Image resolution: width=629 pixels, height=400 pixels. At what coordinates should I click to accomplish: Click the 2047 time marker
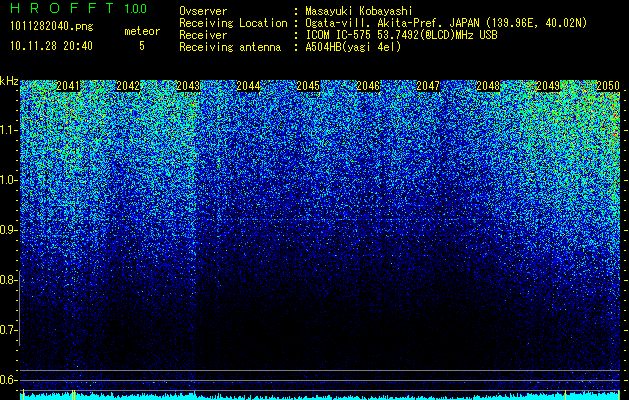[428, 86]
